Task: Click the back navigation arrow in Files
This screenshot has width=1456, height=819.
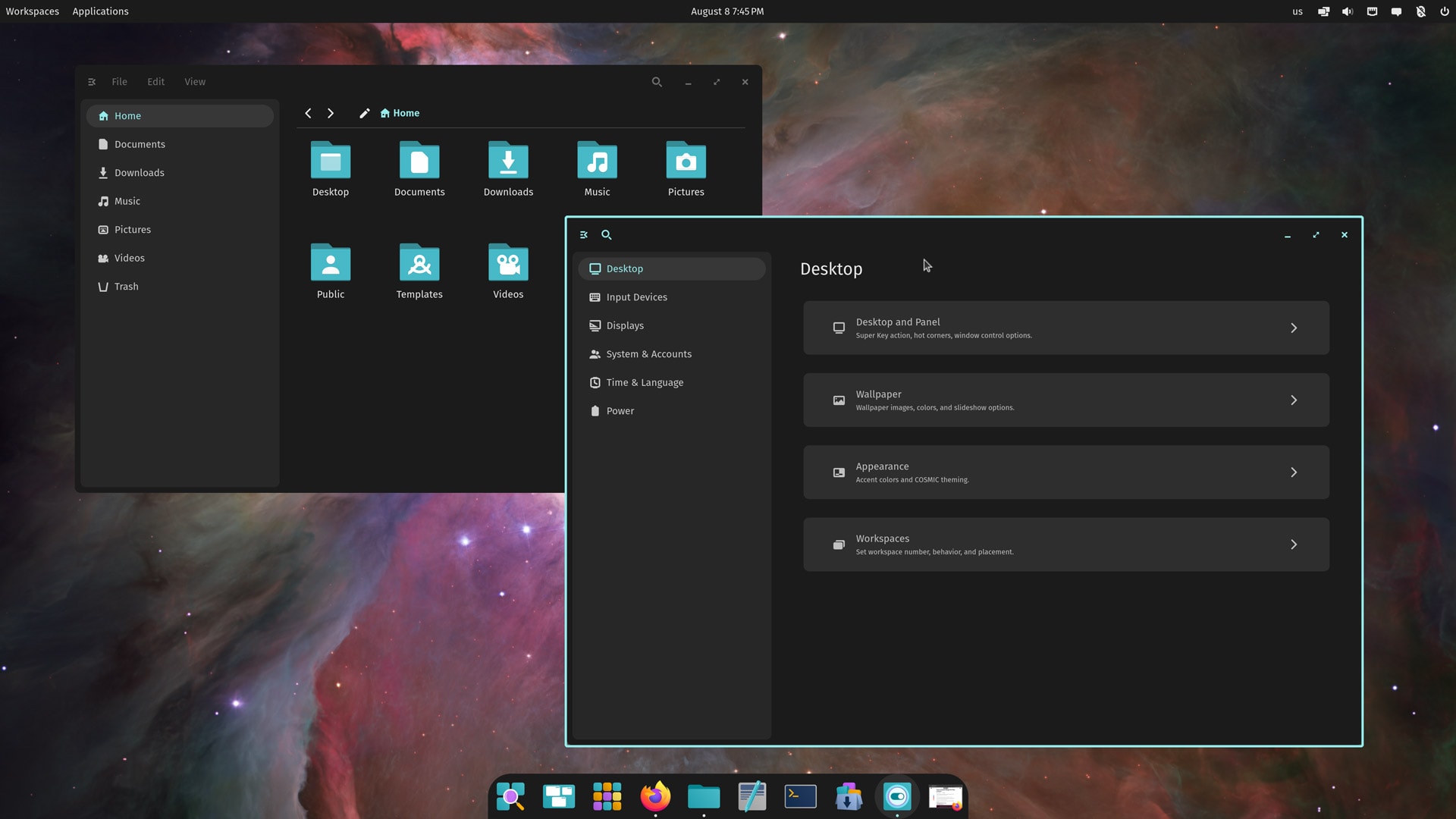Action: (x=308, y=113)
